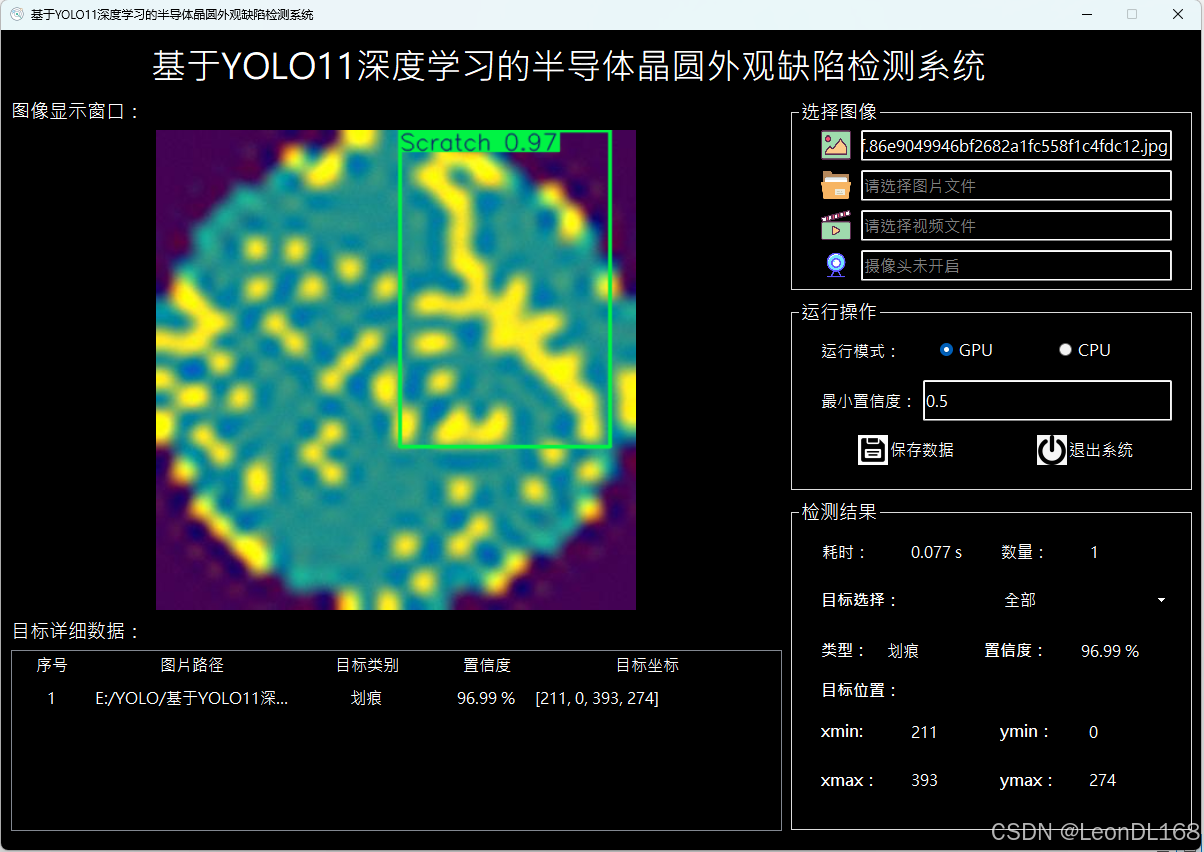Click the 最小置信度 field containing 0.5
This screenshot has width=1204, height=852.
[1047, 401]
